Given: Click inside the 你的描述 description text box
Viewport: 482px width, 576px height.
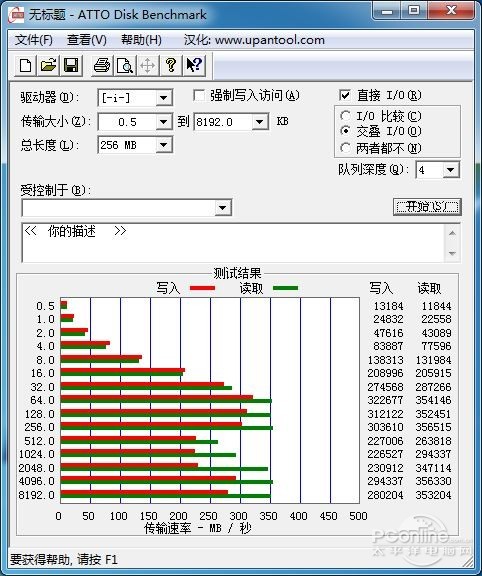Looking at the screenshot, I should pos(233,243).
